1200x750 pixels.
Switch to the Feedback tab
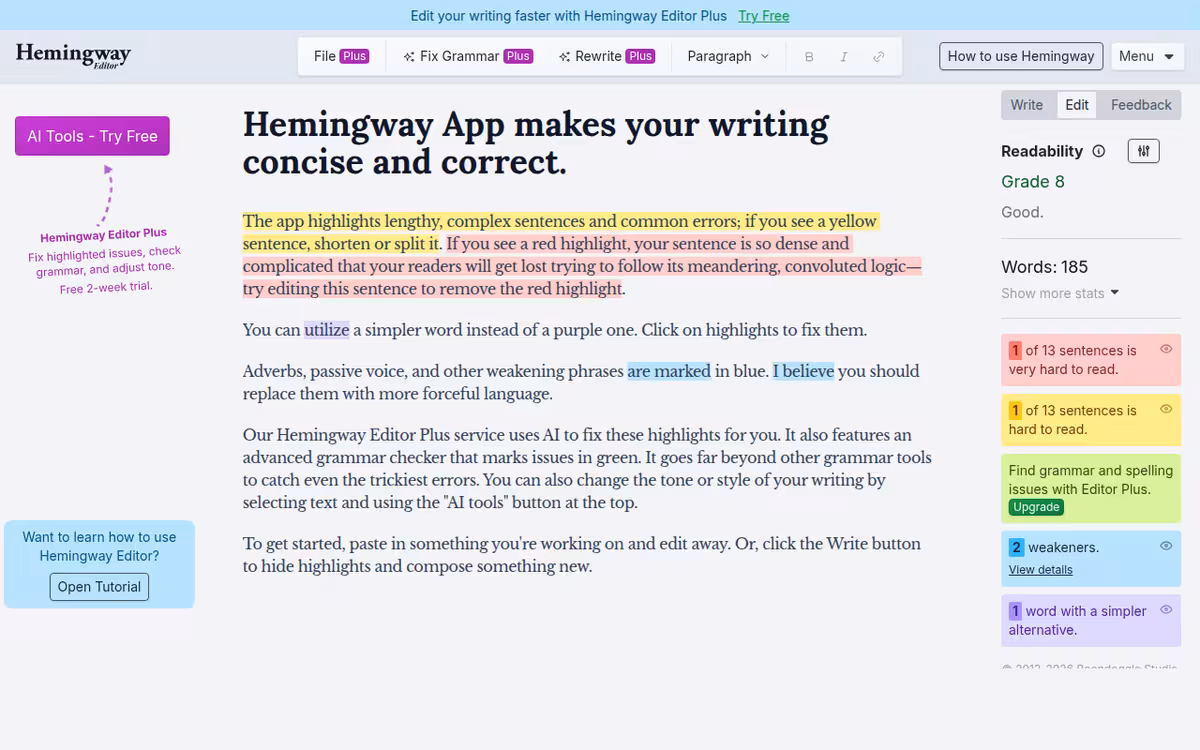(x=1141, y=105)
